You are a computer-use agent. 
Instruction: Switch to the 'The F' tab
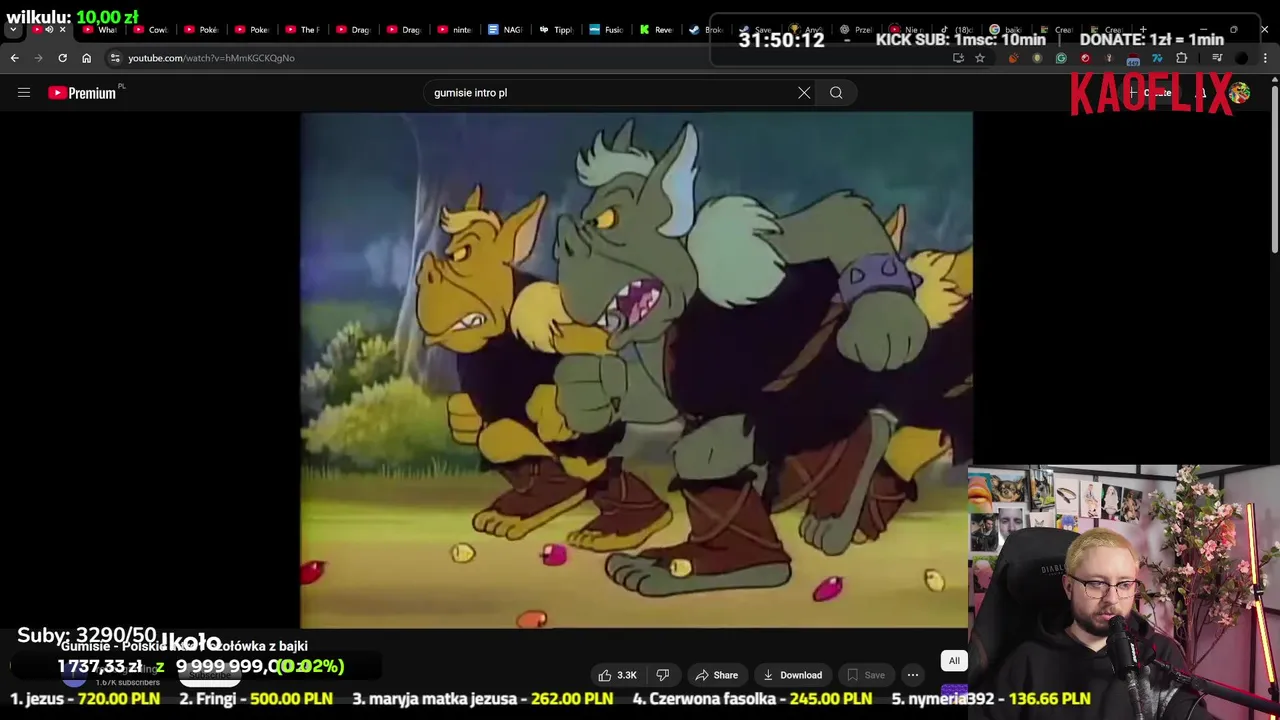303,30
